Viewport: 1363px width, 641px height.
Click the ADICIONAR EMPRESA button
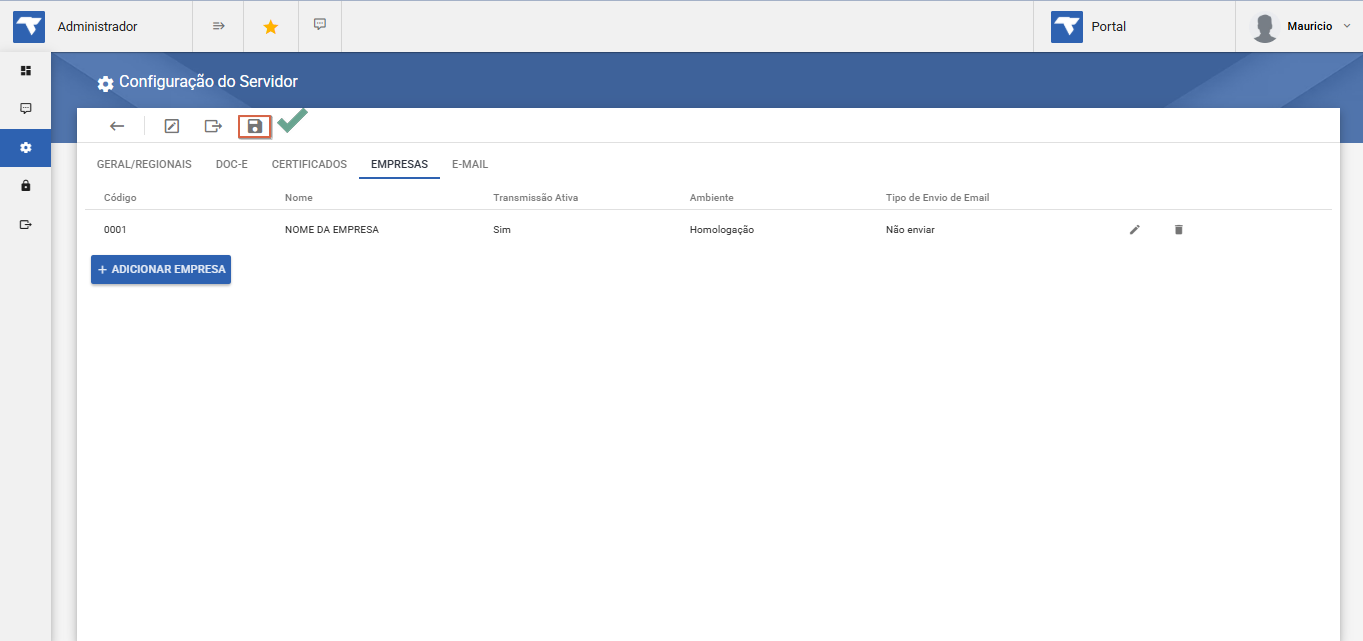tap(161, 269)
